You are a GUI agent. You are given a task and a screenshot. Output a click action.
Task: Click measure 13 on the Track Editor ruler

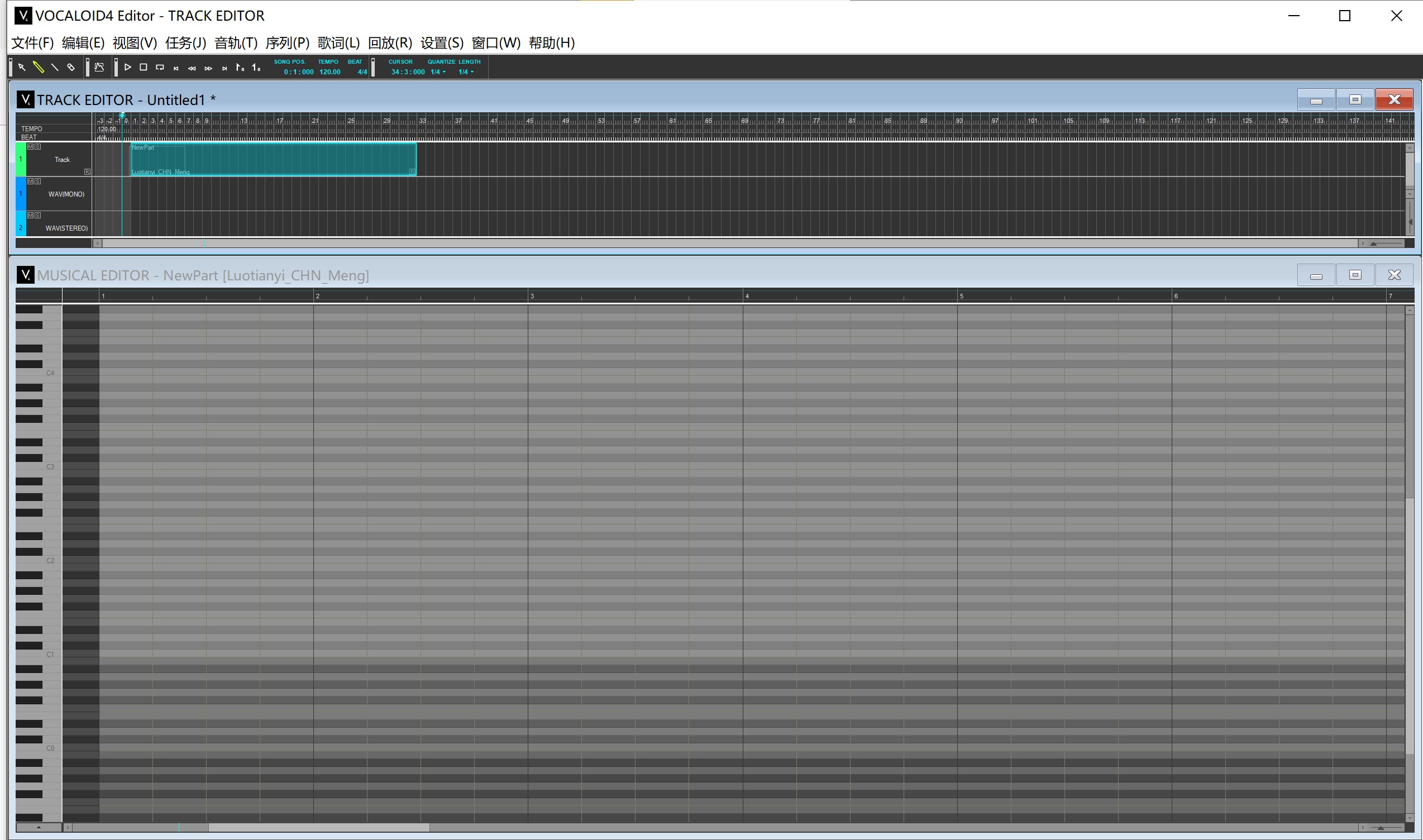244,121
